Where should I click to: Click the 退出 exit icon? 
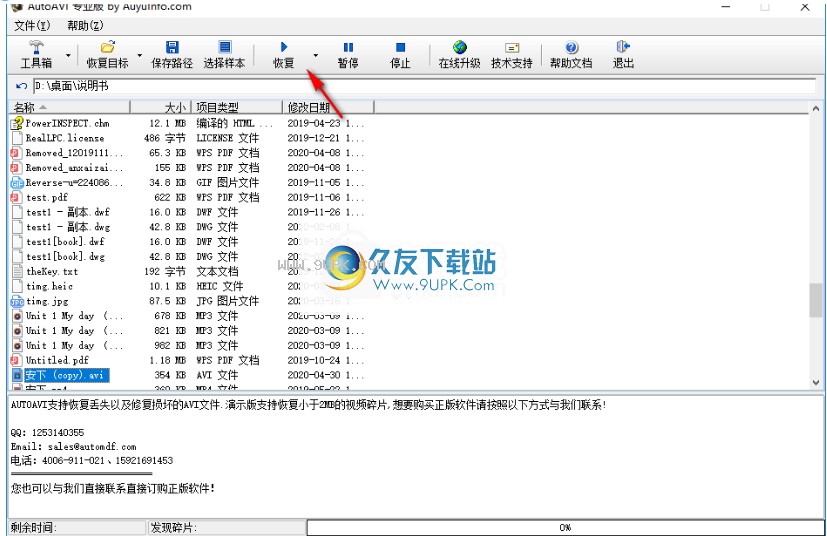click(x=623, y=47)
